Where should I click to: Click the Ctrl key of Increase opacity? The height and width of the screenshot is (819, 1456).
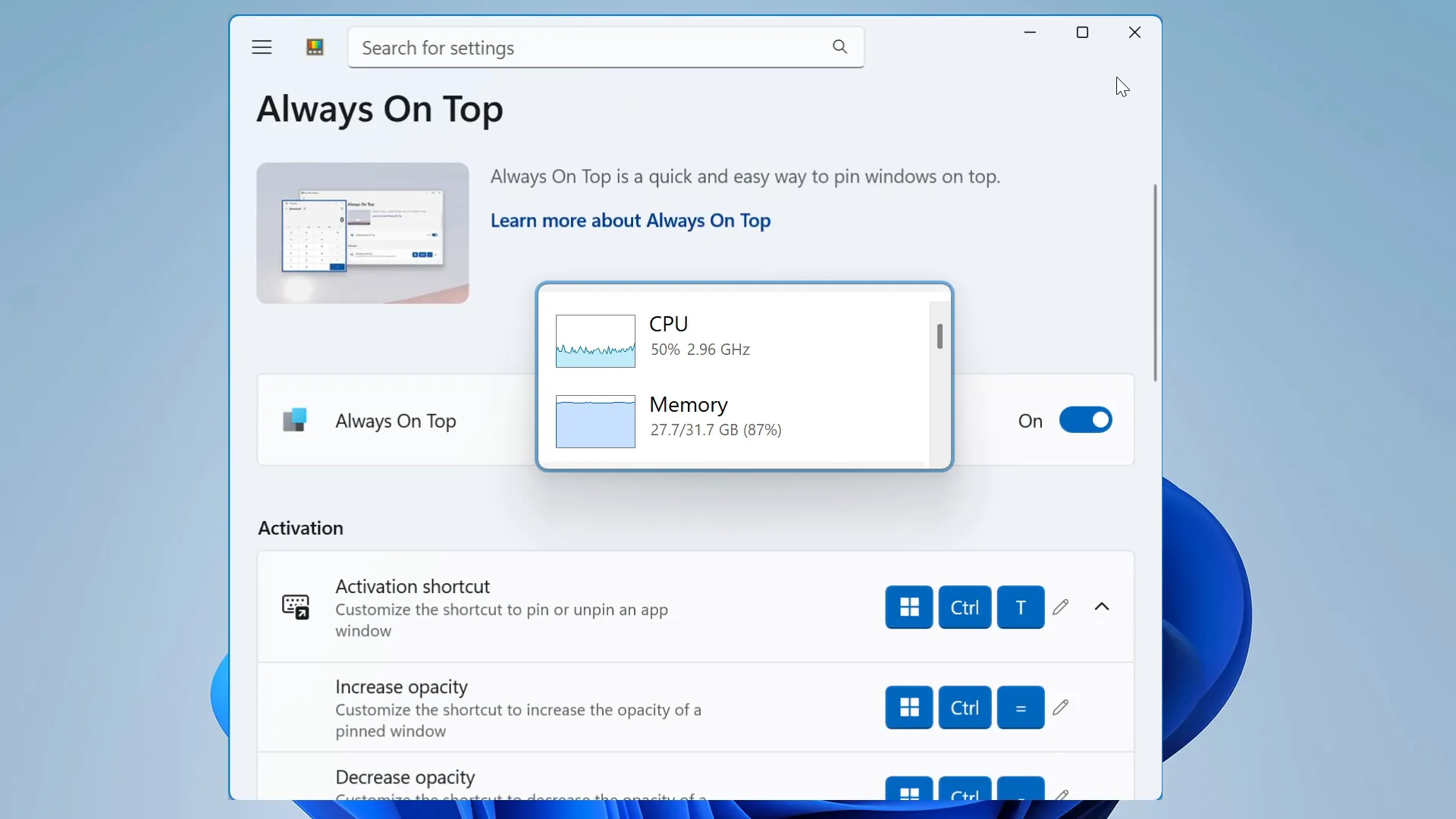(x=965, y=708)
